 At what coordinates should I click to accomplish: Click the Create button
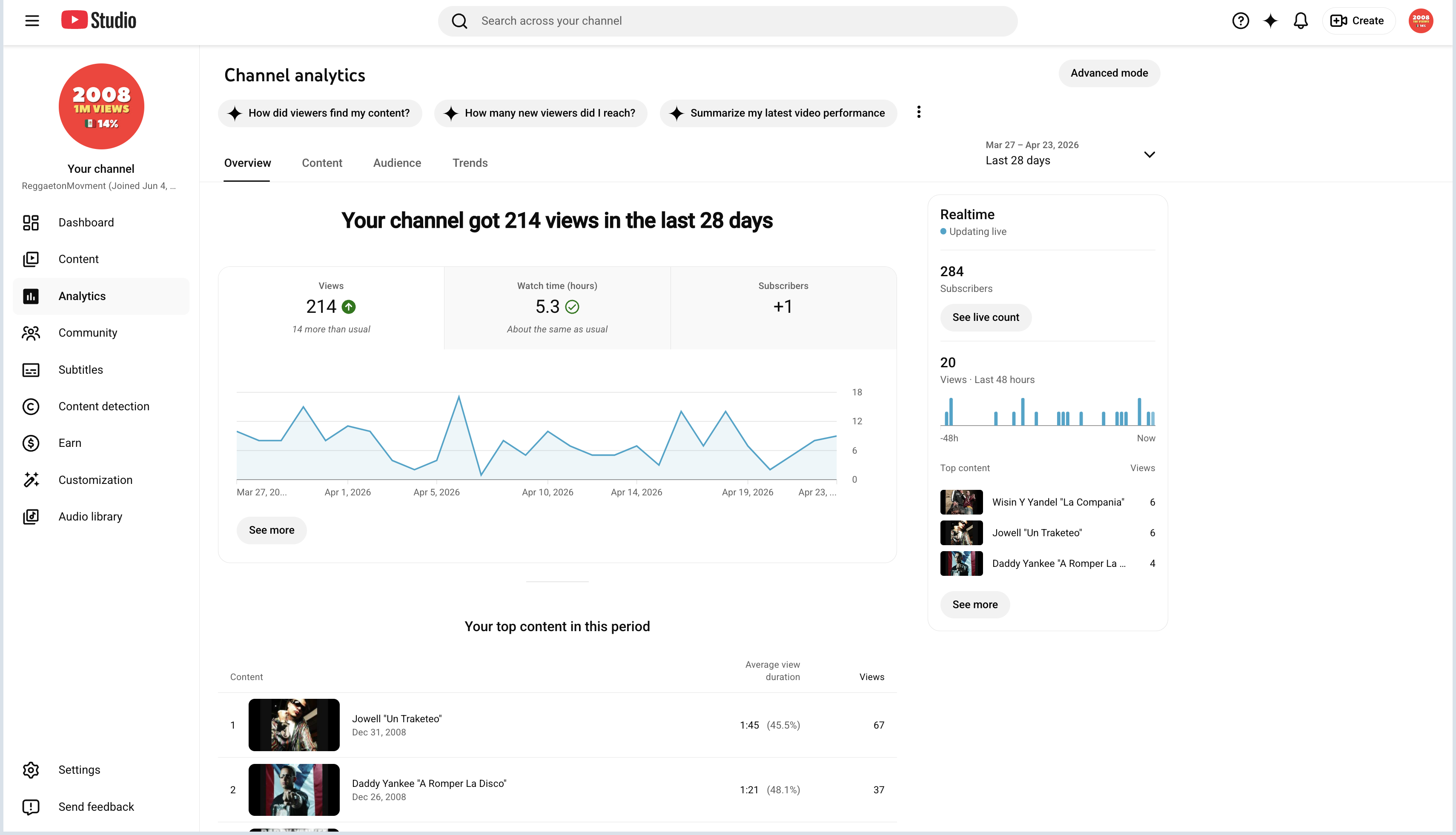1358,21
